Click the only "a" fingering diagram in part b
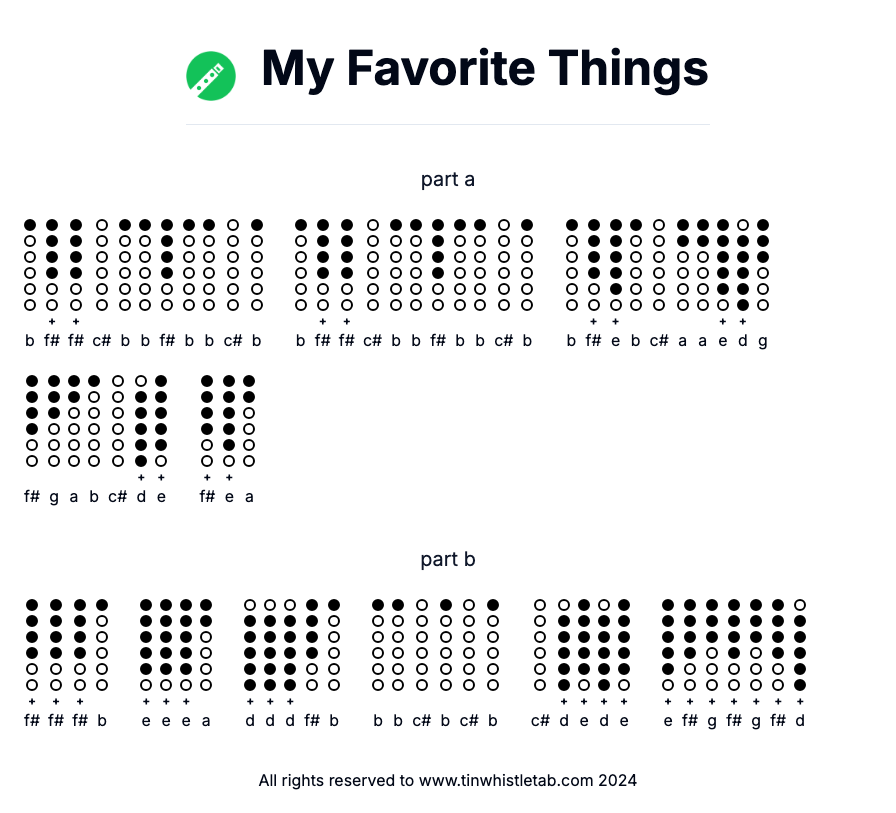This screenshot has width=896, height=813. (206, 645)
